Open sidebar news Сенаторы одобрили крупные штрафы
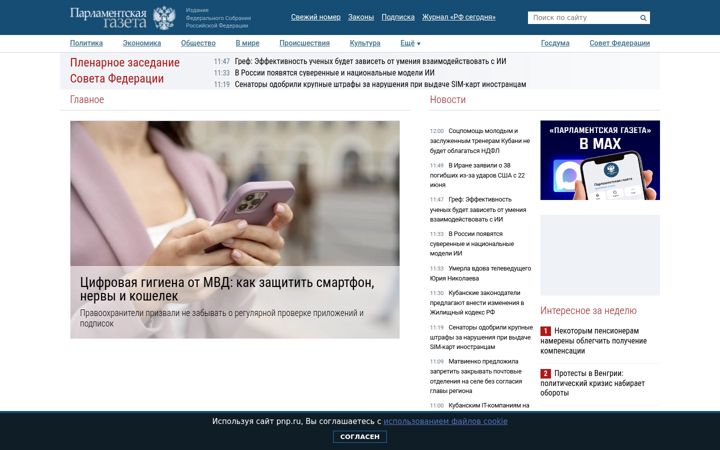This screenshot has width=720, height=450. point(481,337)
